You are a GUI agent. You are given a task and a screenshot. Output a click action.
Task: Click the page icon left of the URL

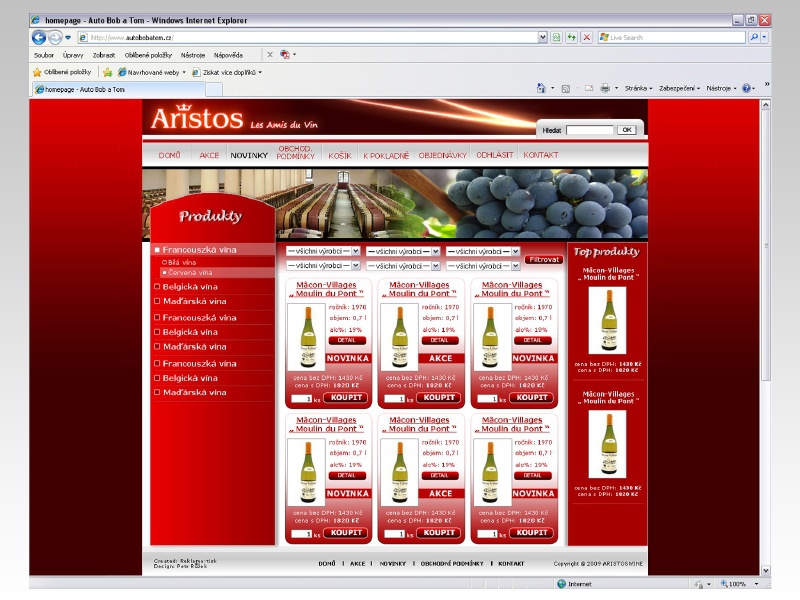click(x=83, y=37)
